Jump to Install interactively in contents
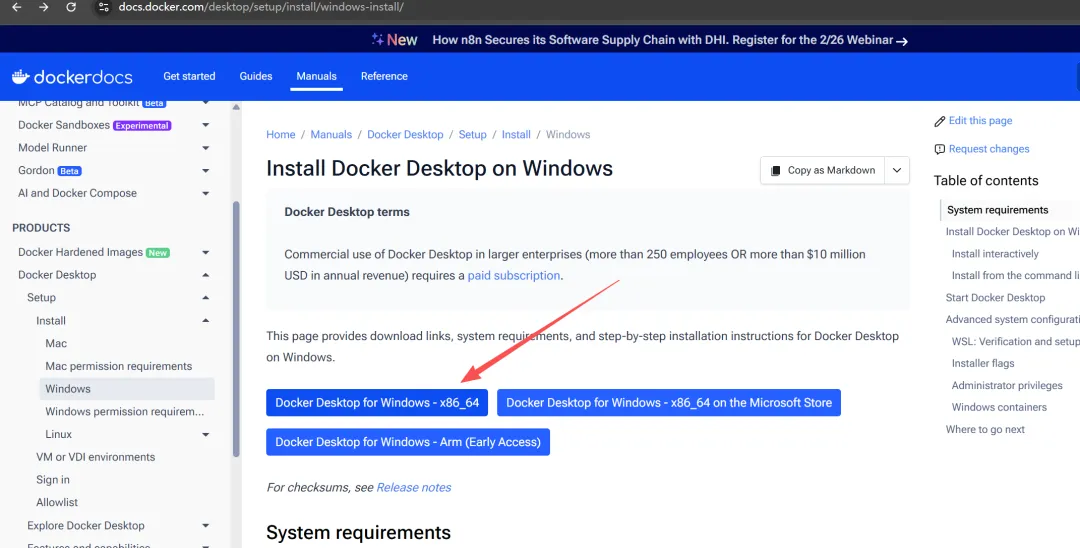Viewport: 1080px width, 548px height. (995, 254)
